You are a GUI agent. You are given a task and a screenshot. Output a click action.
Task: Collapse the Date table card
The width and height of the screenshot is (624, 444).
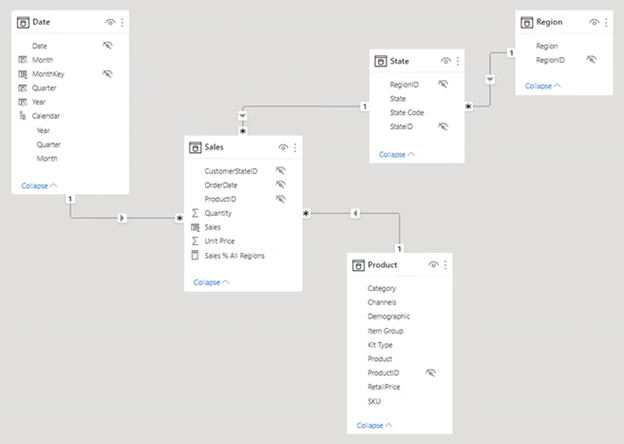tap(39, 185)
